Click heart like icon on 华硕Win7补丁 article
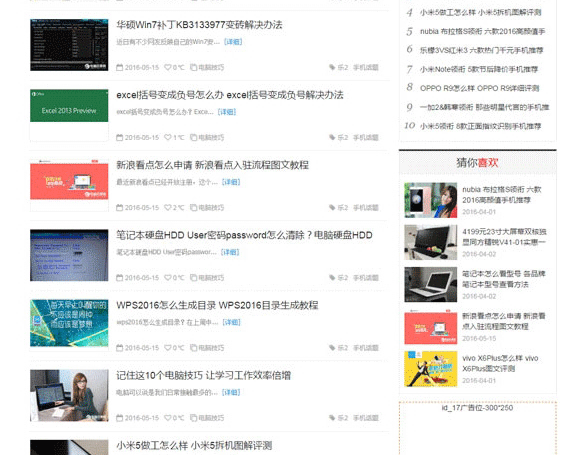 point(168,67)
